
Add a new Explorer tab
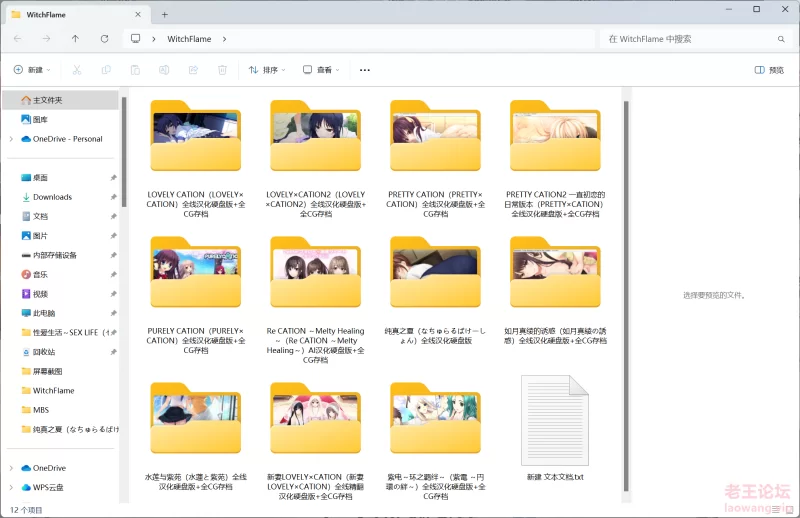(x=164, y=15)
